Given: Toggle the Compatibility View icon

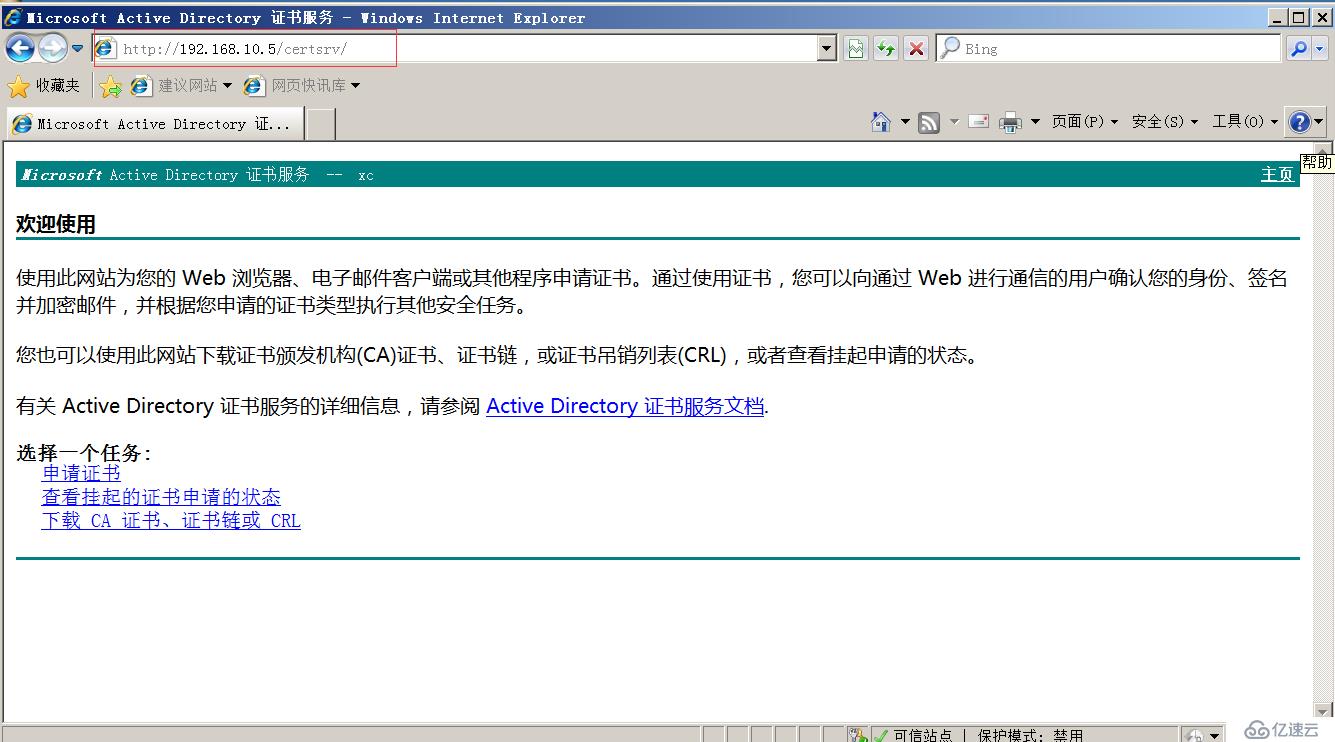Looking at the screenshot, I should click(855, 48).
